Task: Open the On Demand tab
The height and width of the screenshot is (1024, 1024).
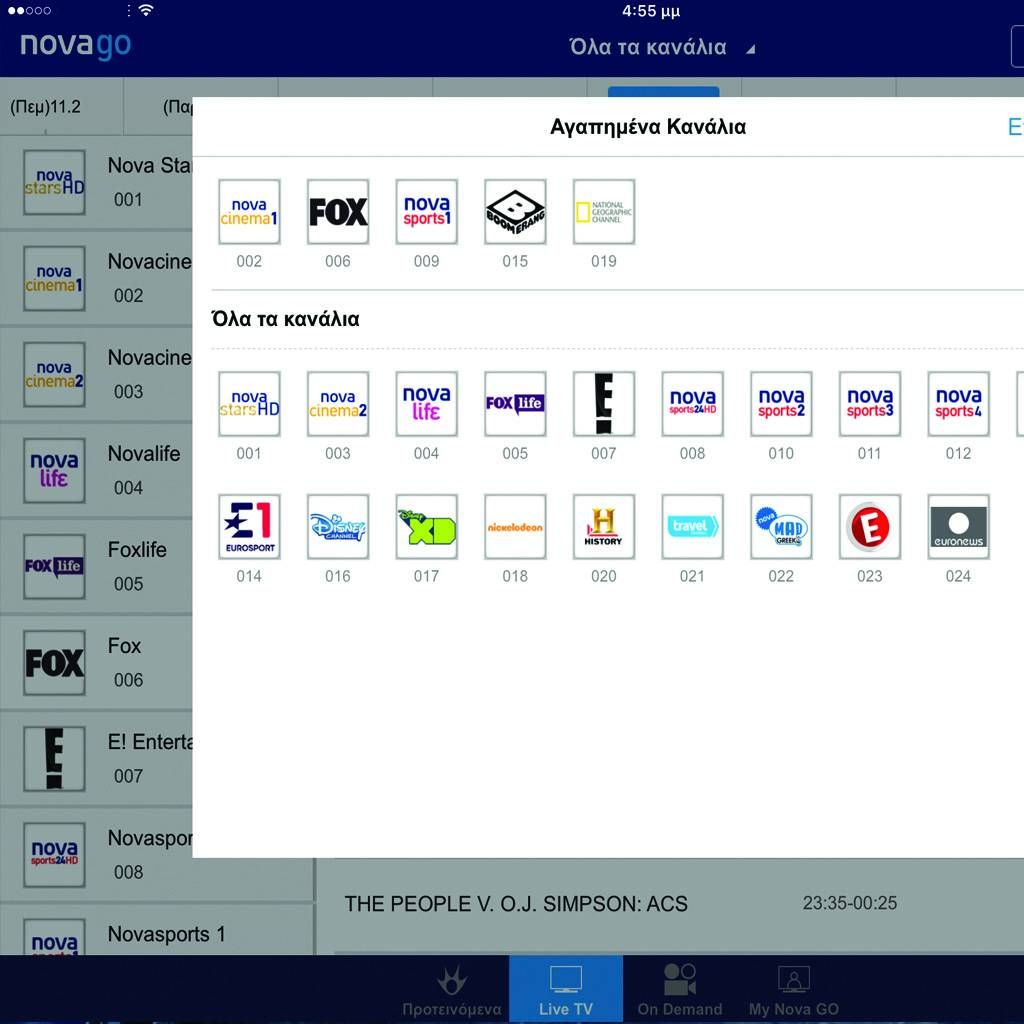Action: pos(680,989)
